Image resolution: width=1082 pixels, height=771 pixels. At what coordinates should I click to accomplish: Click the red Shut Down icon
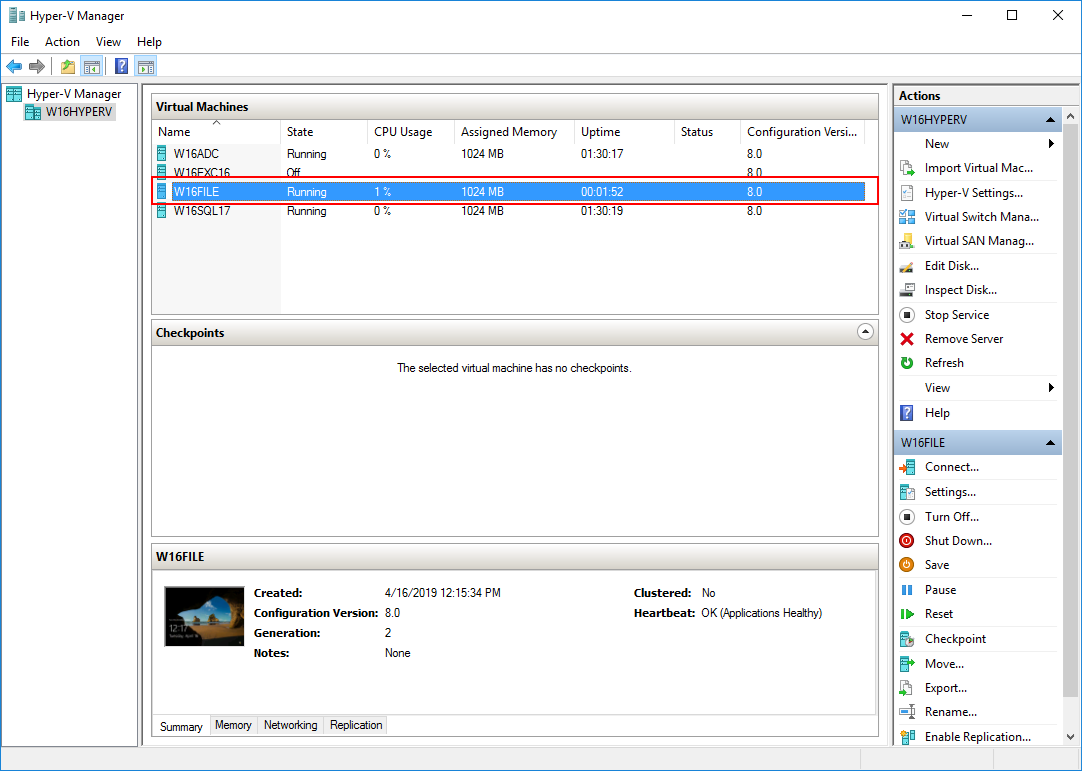[907, 540]
